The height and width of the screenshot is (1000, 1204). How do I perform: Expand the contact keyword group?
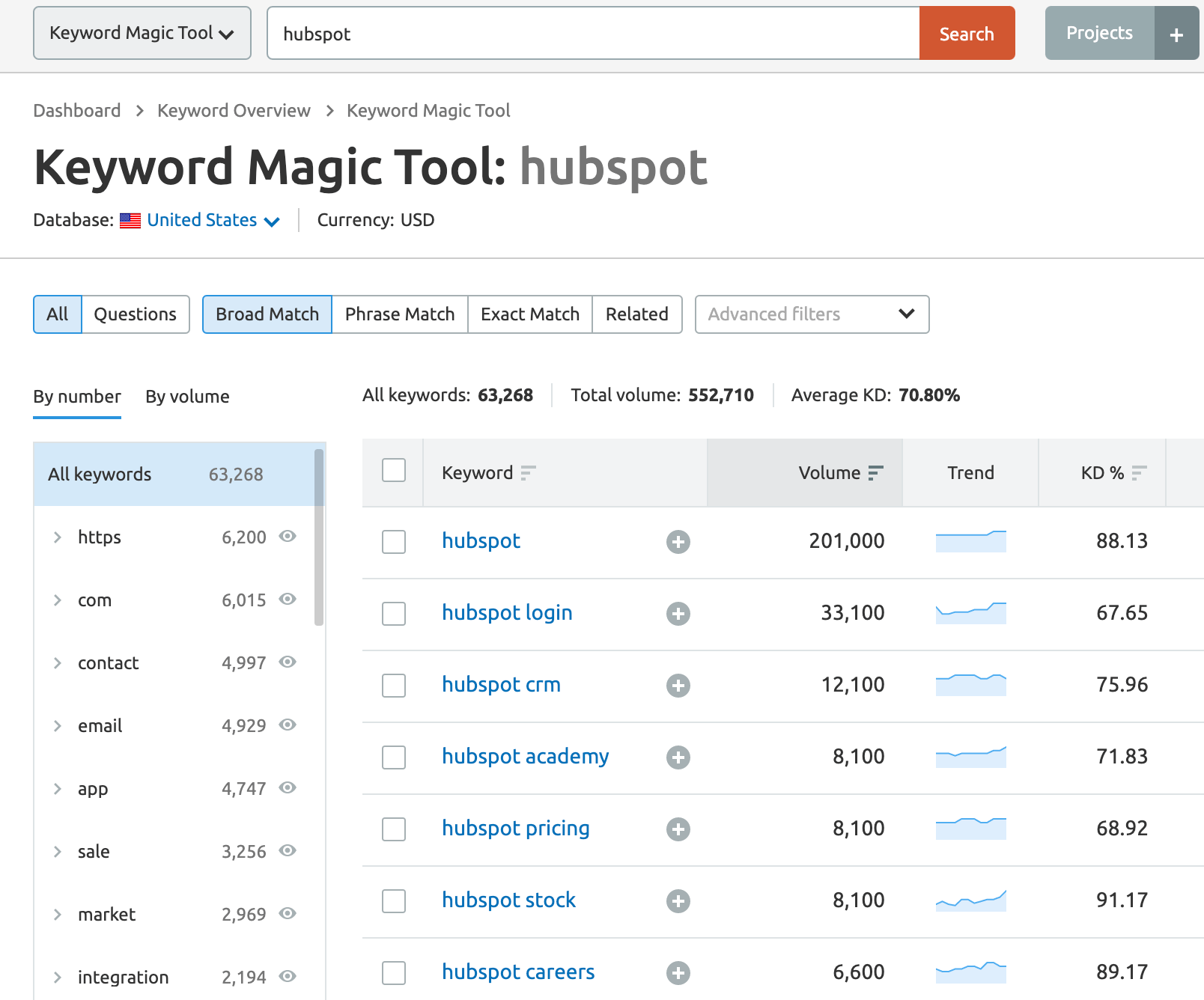pyautogui.click(x=57, y=663)
